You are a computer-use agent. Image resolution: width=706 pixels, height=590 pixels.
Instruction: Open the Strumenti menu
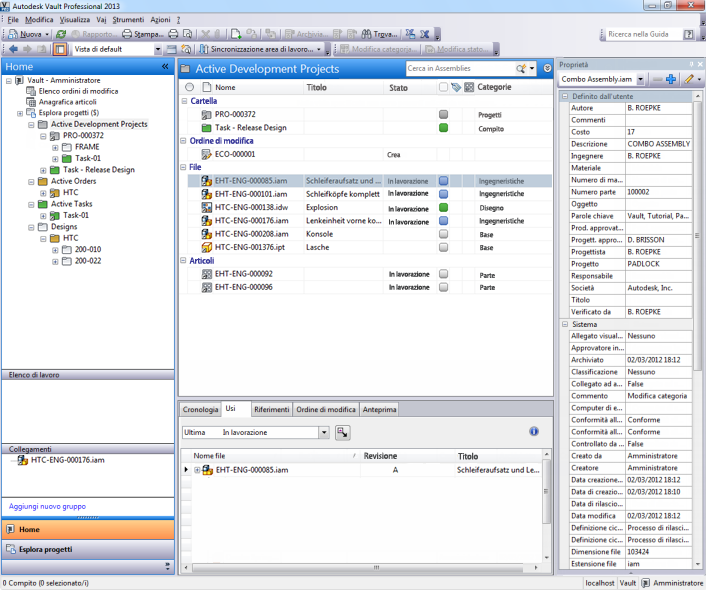click(128, 20)
